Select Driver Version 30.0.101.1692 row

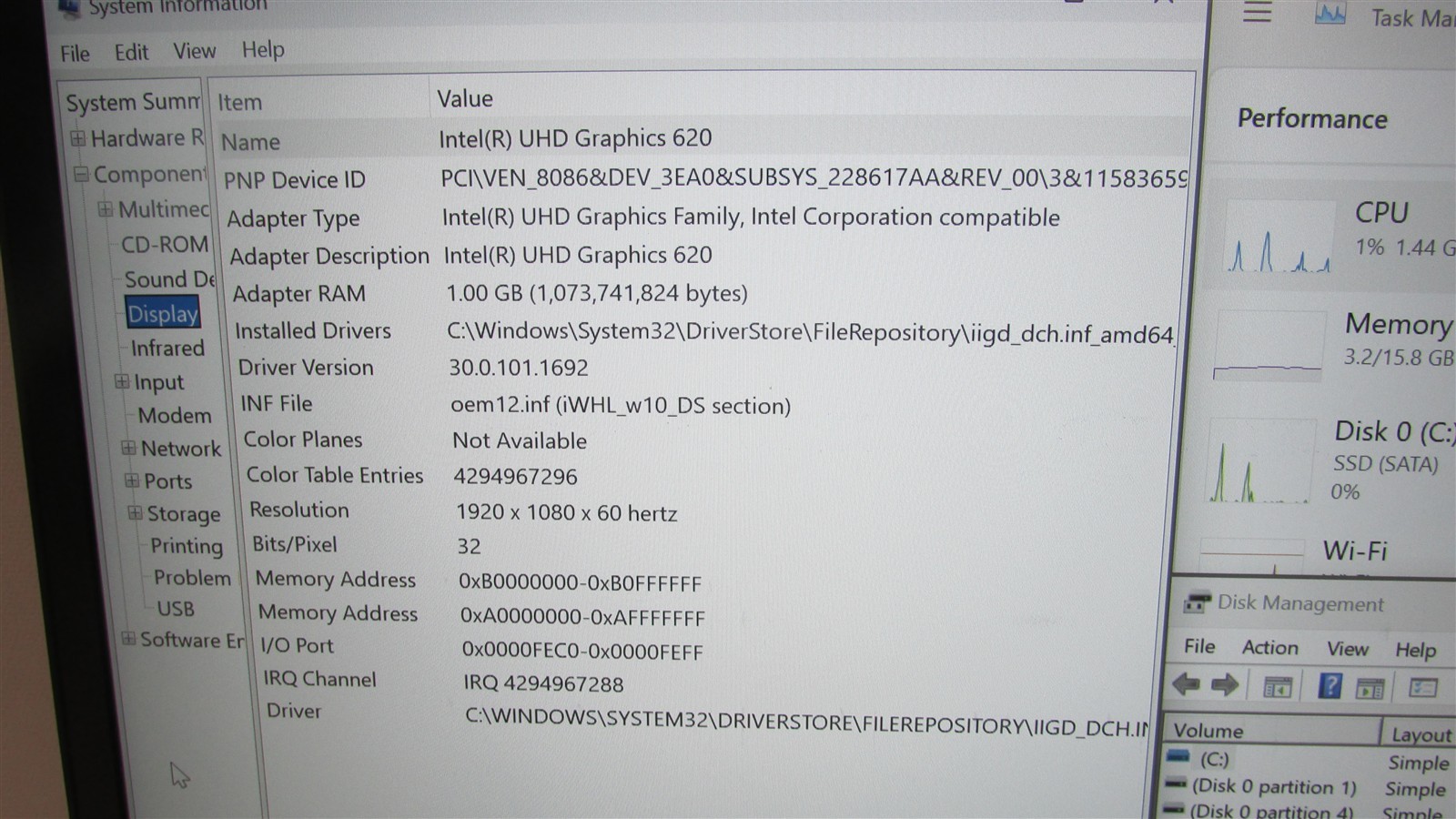click(705, 368)
